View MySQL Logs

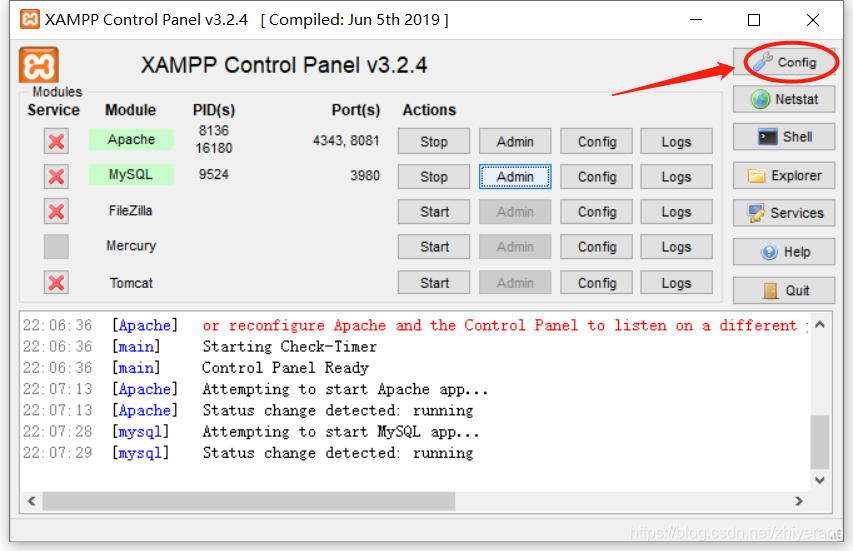pos(676,176)
